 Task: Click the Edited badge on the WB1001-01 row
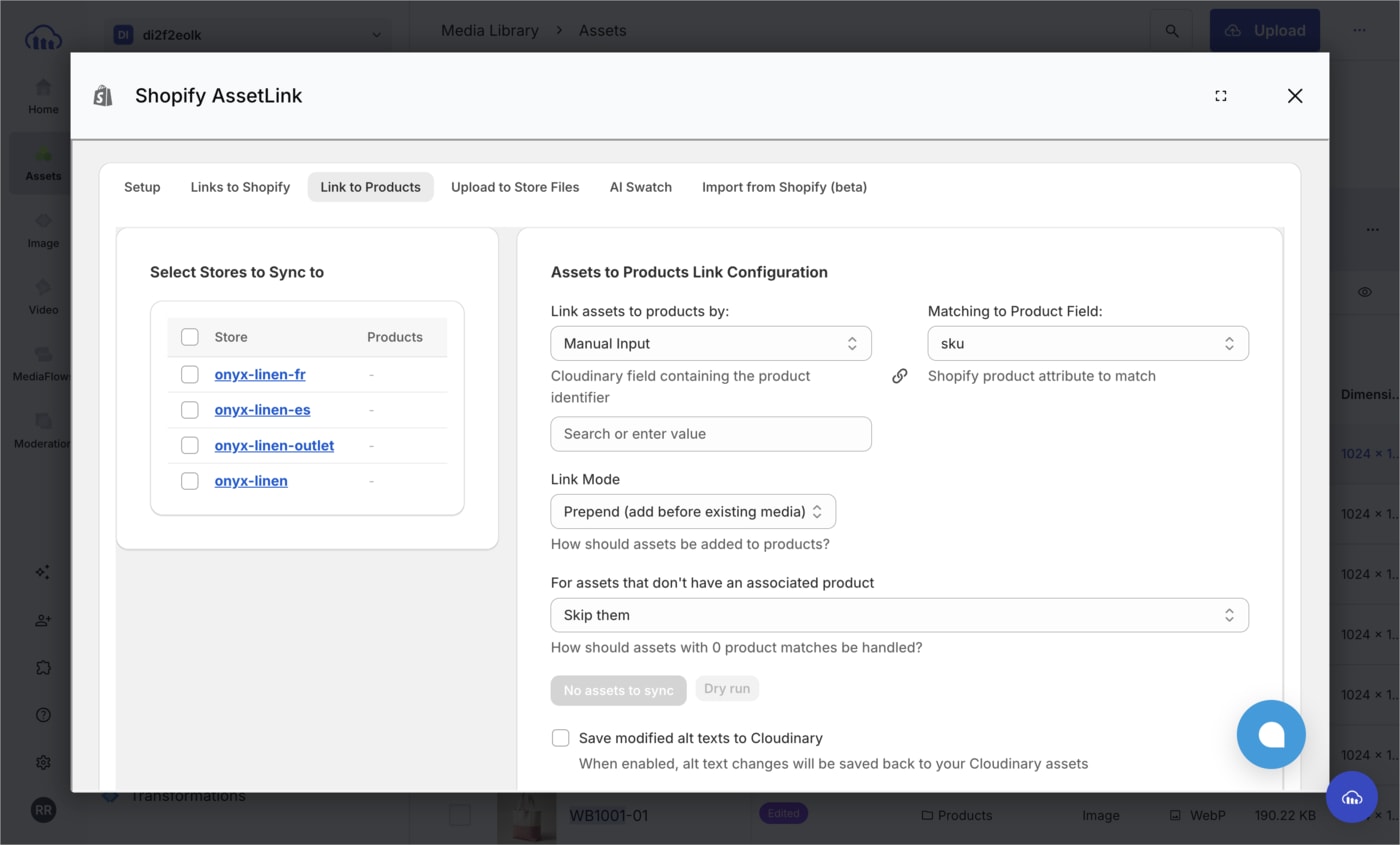point(783,813)
